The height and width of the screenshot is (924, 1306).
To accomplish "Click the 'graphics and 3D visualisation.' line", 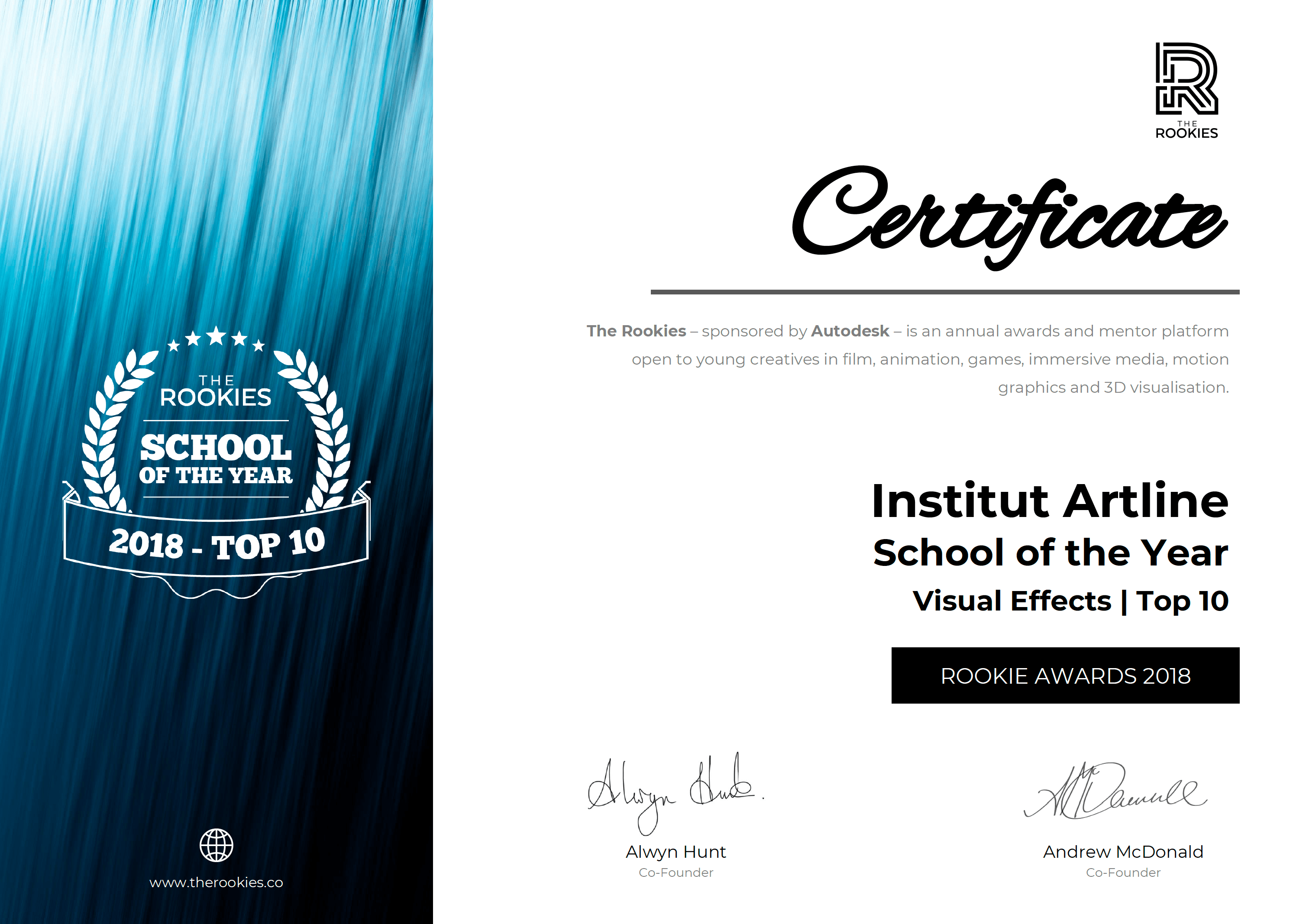I will tap(1113, 388).
